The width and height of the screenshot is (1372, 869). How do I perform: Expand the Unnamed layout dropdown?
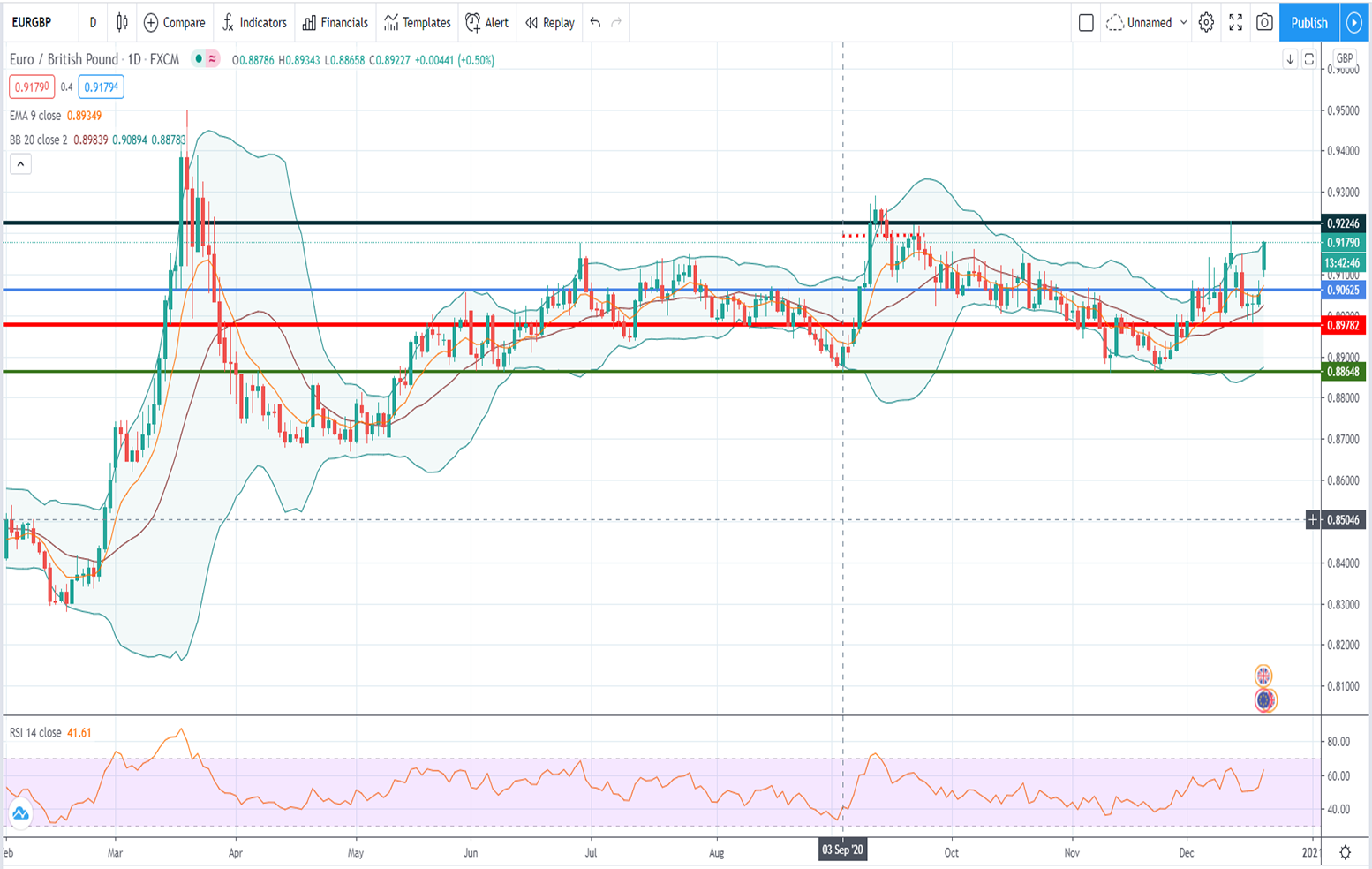pyautogui.click(x=1183, y=23)
